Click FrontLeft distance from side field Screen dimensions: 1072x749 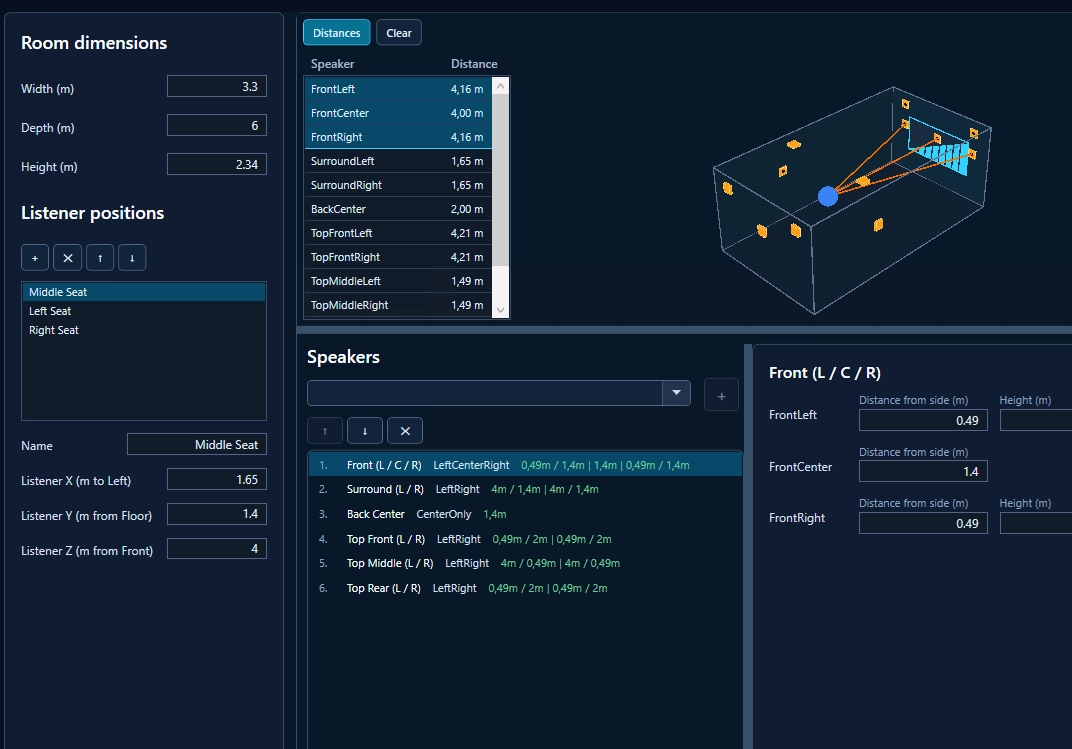tap(923, 420)
